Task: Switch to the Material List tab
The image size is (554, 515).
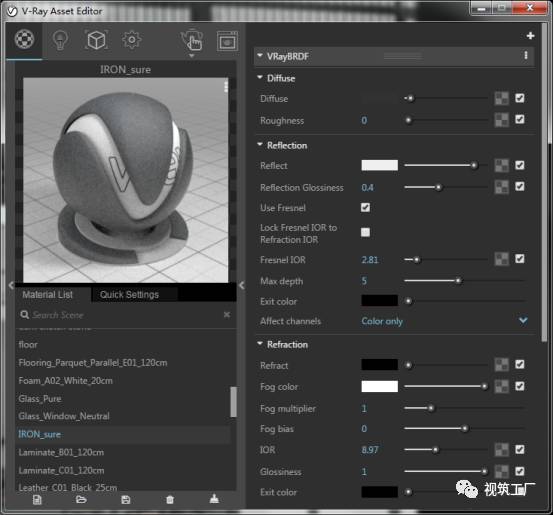Action: click(47, 295)
